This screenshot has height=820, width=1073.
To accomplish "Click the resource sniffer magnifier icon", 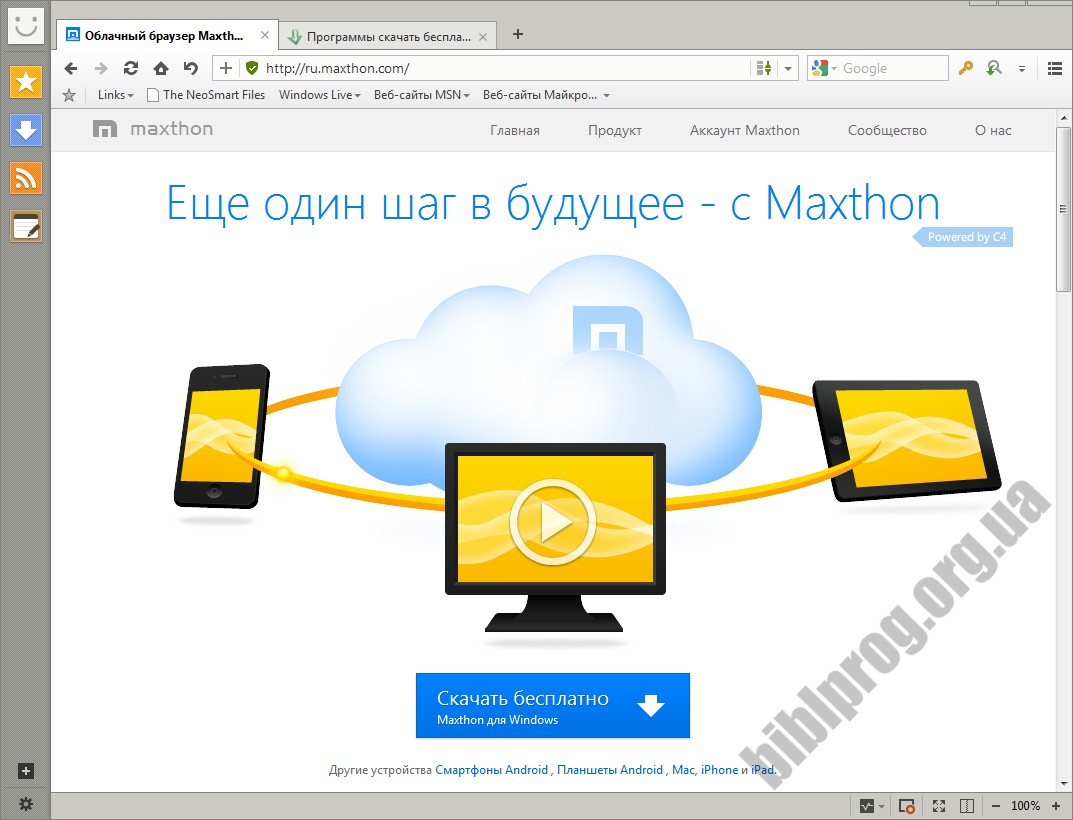I will pos(994,68).
